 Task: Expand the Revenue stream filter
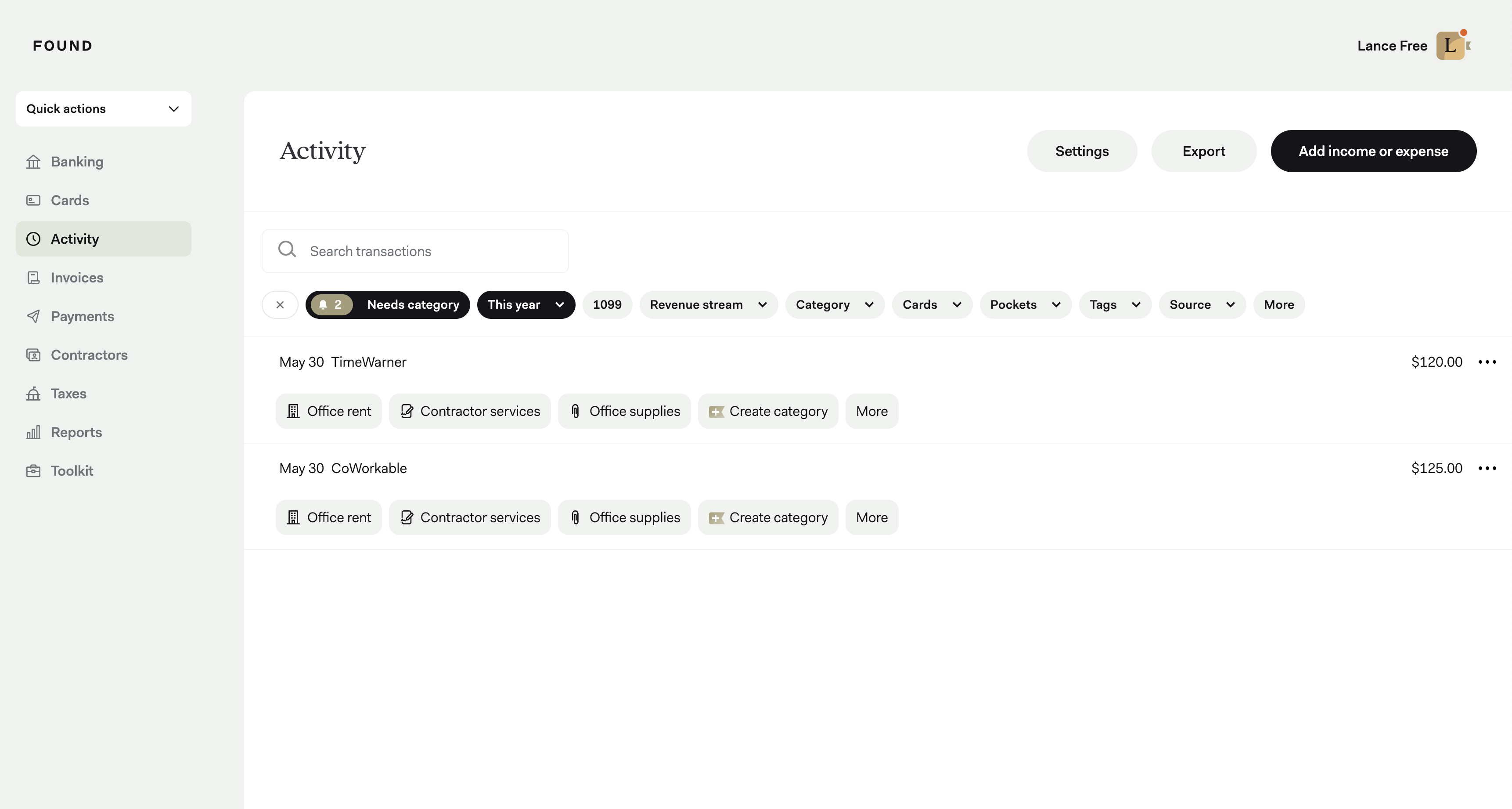tap(708, 305)
